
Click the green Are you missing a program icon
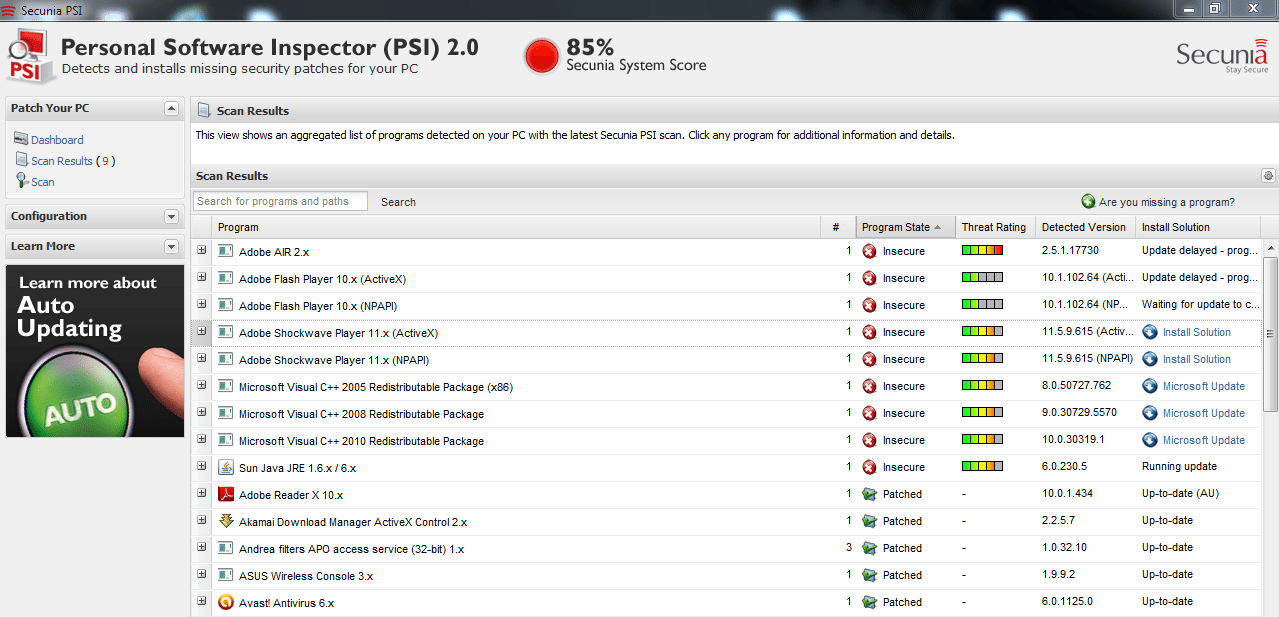click(x=1088, y=202)
